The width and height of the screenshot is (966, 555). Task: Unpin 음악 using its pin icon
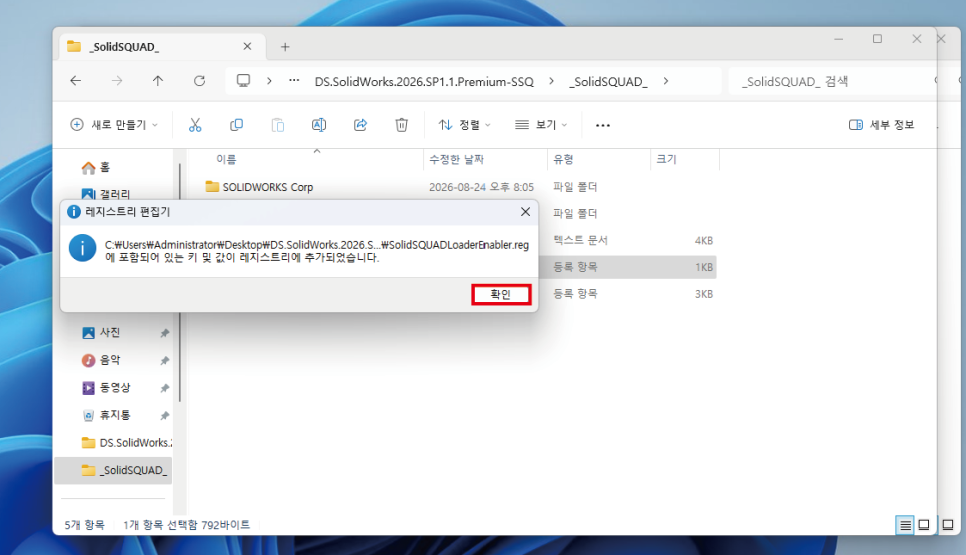coord(164,361)
